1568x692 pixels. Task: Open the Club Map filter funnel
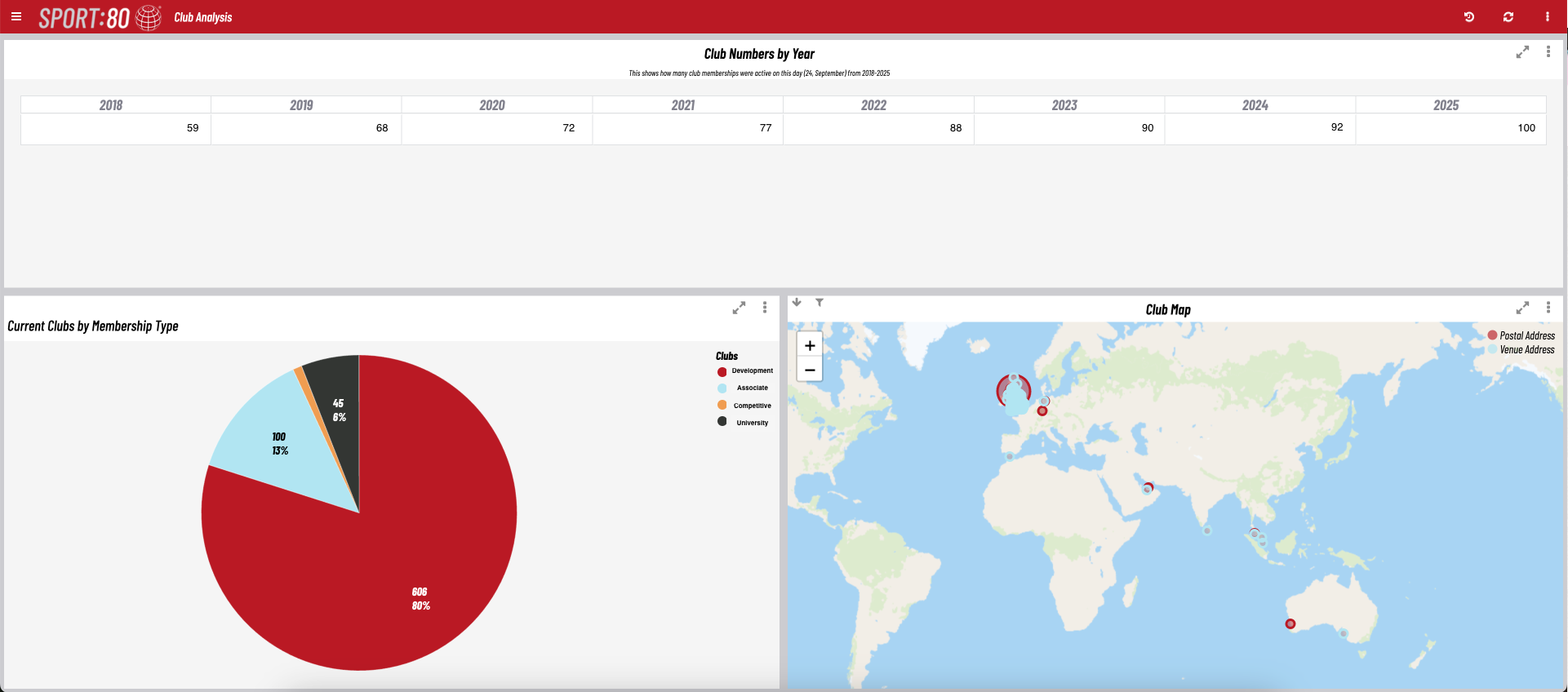tap(820, 302)
